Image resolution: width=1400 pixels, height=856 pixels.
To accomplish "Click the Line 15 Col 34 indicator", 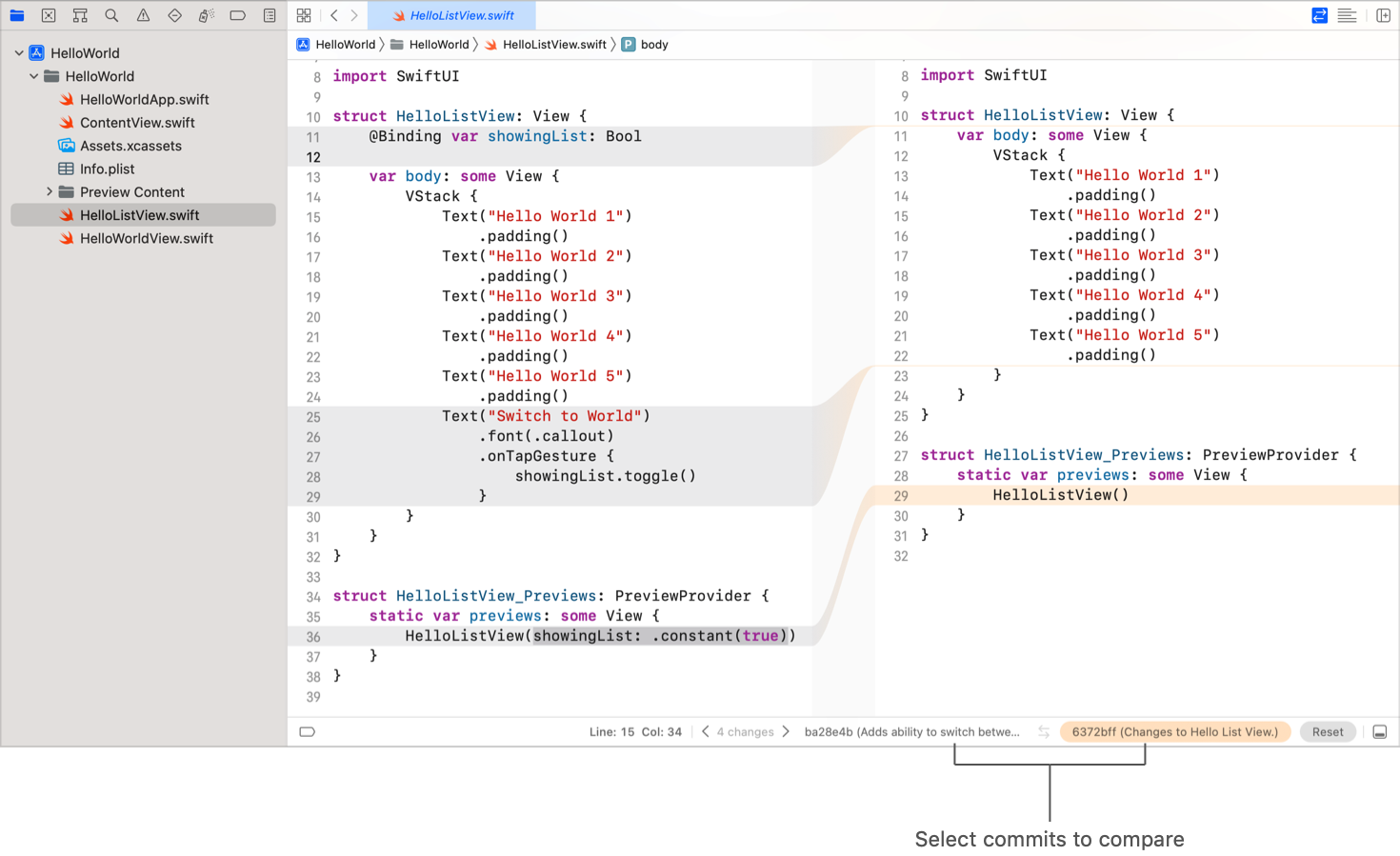I will (x=635, y=732).
